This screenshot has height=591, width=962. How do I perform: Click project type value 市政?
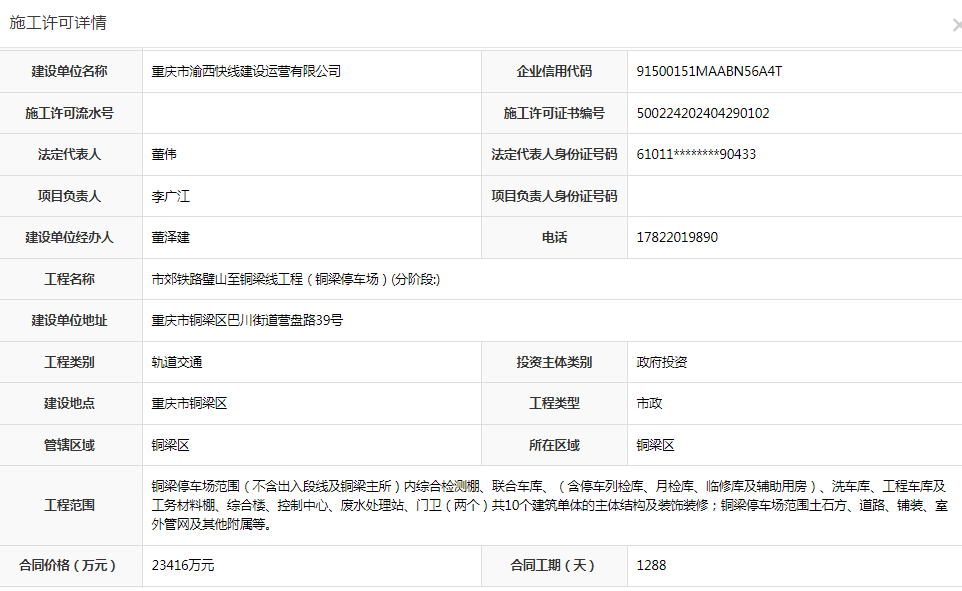coord(649,404)
